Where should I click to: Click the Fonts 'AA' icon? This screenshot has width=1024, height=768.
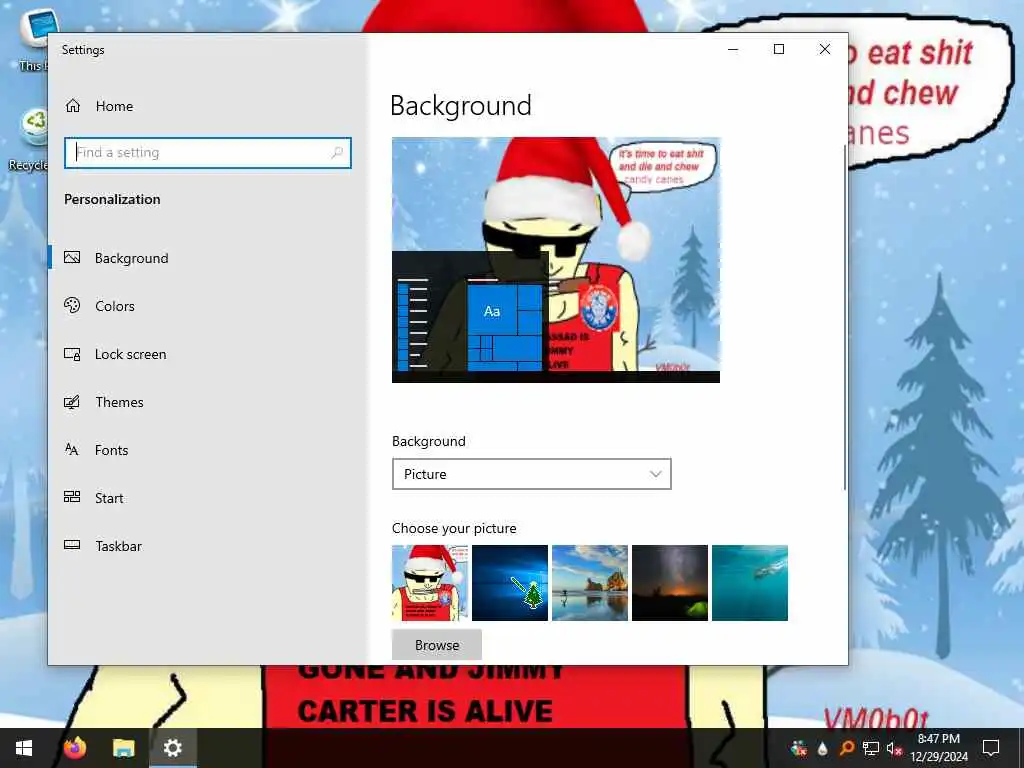click(72, 449)
